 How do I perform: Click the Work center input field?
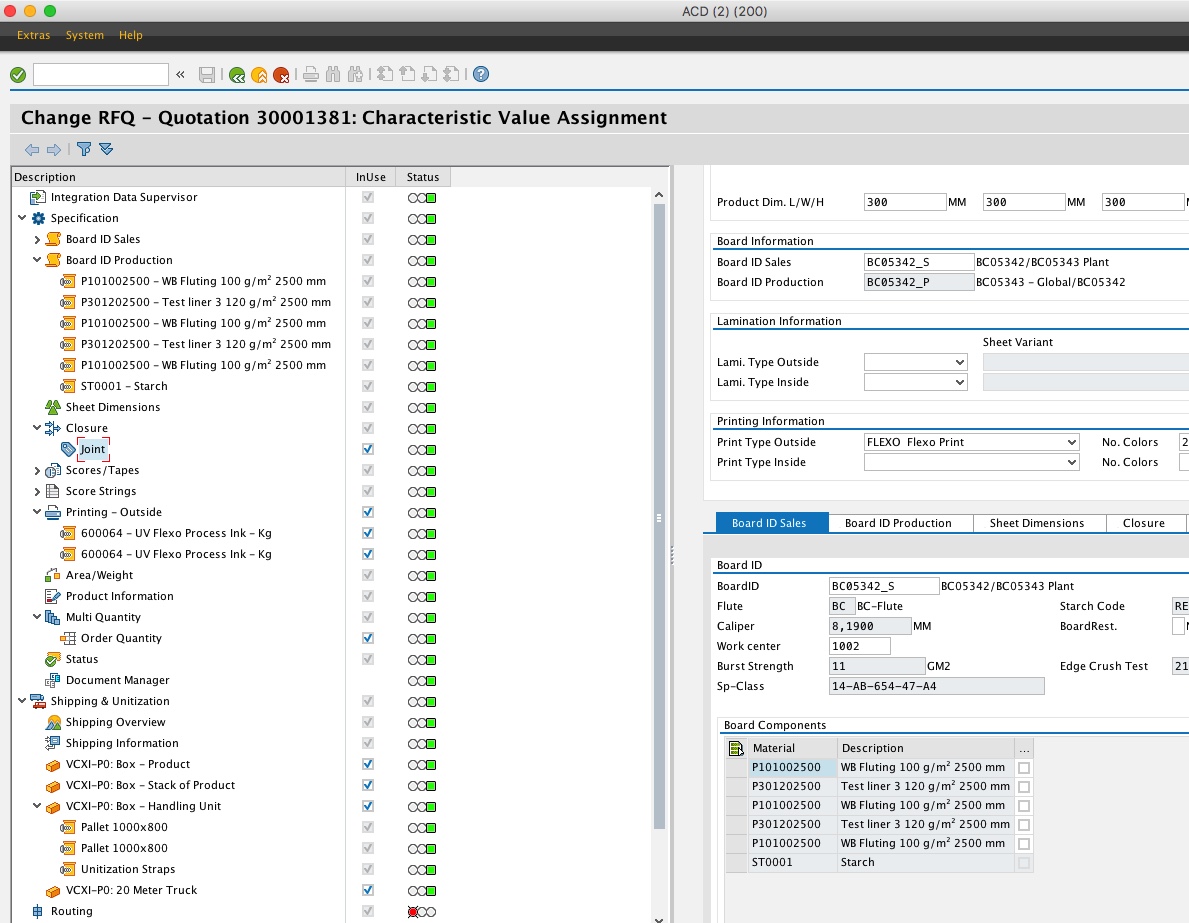tap(859, 646)
